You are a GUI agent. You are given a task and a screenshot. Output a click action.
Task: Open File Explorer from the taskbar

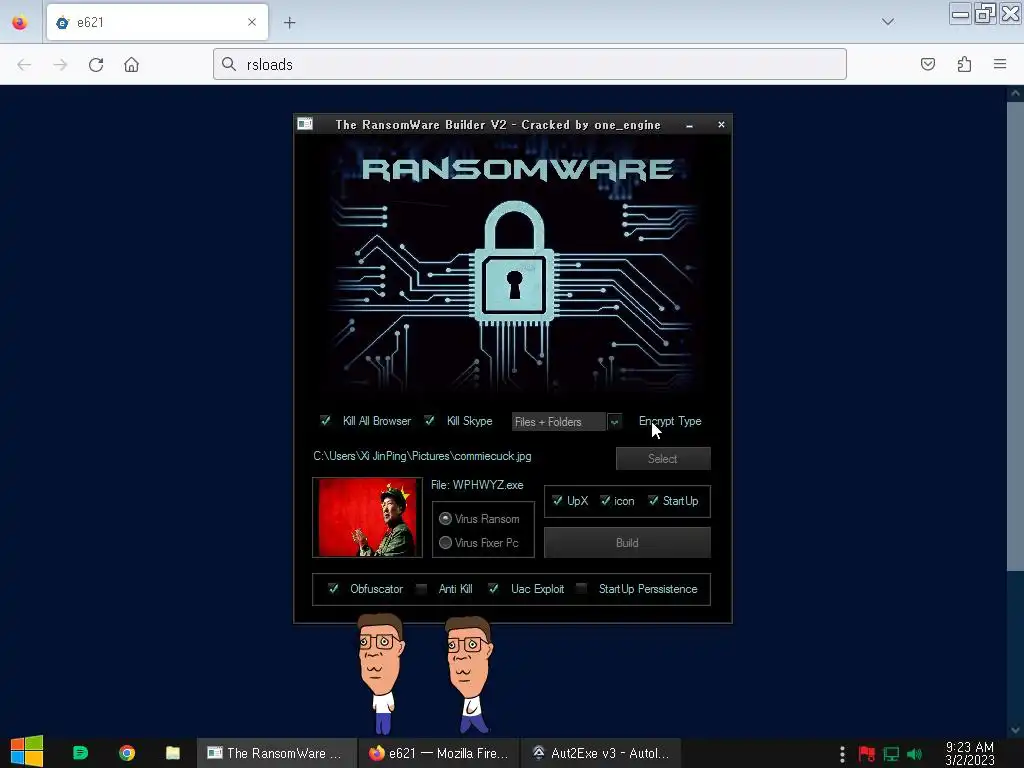point(172,753)
